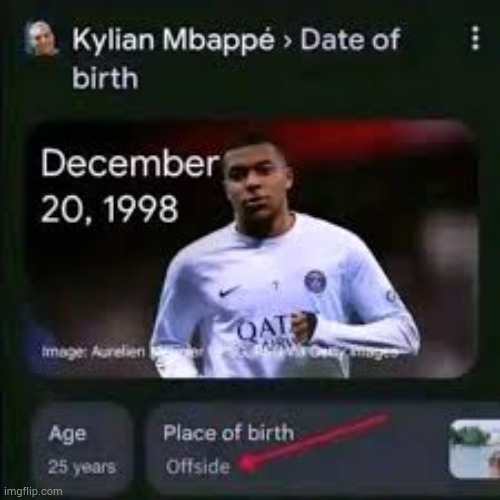Viewport: 500px width, 500px height.
Task: Open the Place of birth card
Action: (x=293, y=448)
